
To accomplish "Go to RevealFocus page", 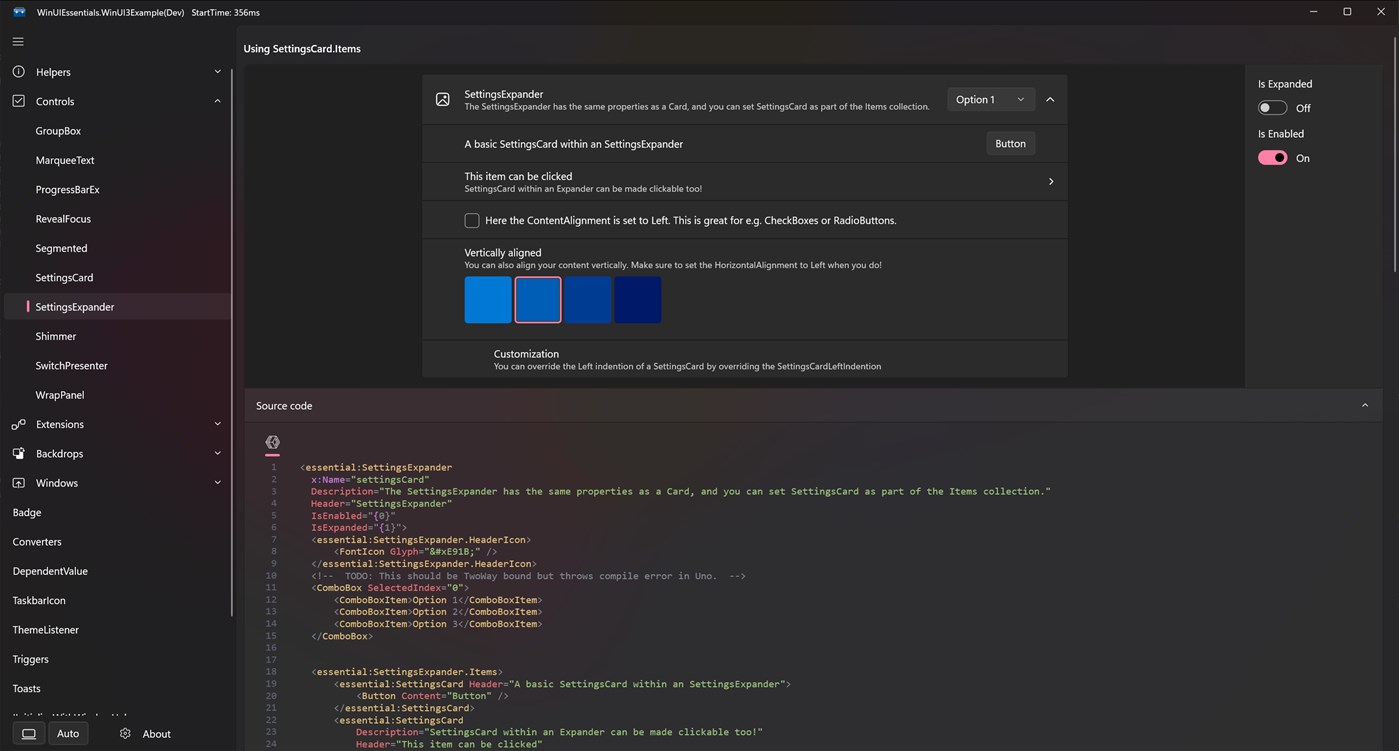I will pyautogui.click(x=117, y=219).
